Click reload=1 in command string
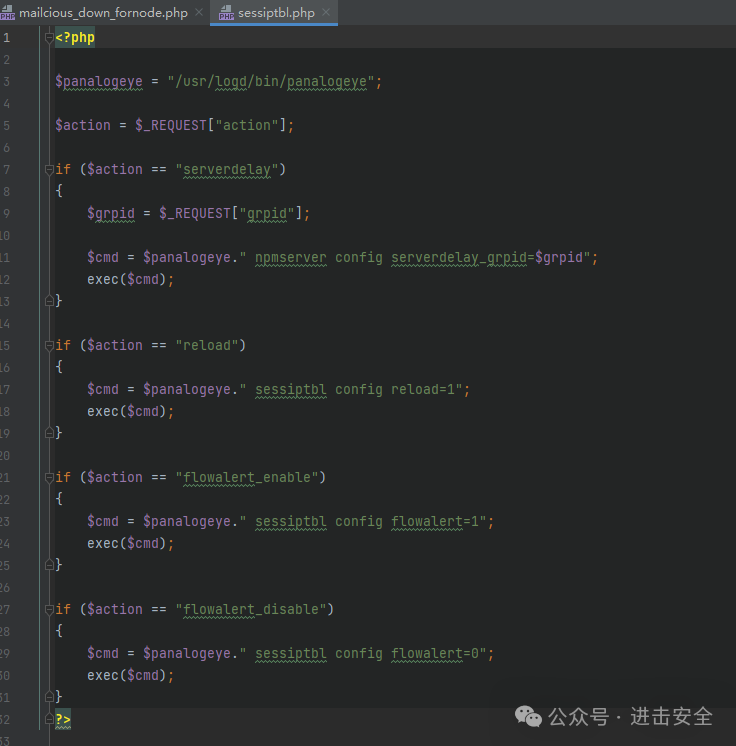This screenshot has height=746, width=736. click(423, 390)
